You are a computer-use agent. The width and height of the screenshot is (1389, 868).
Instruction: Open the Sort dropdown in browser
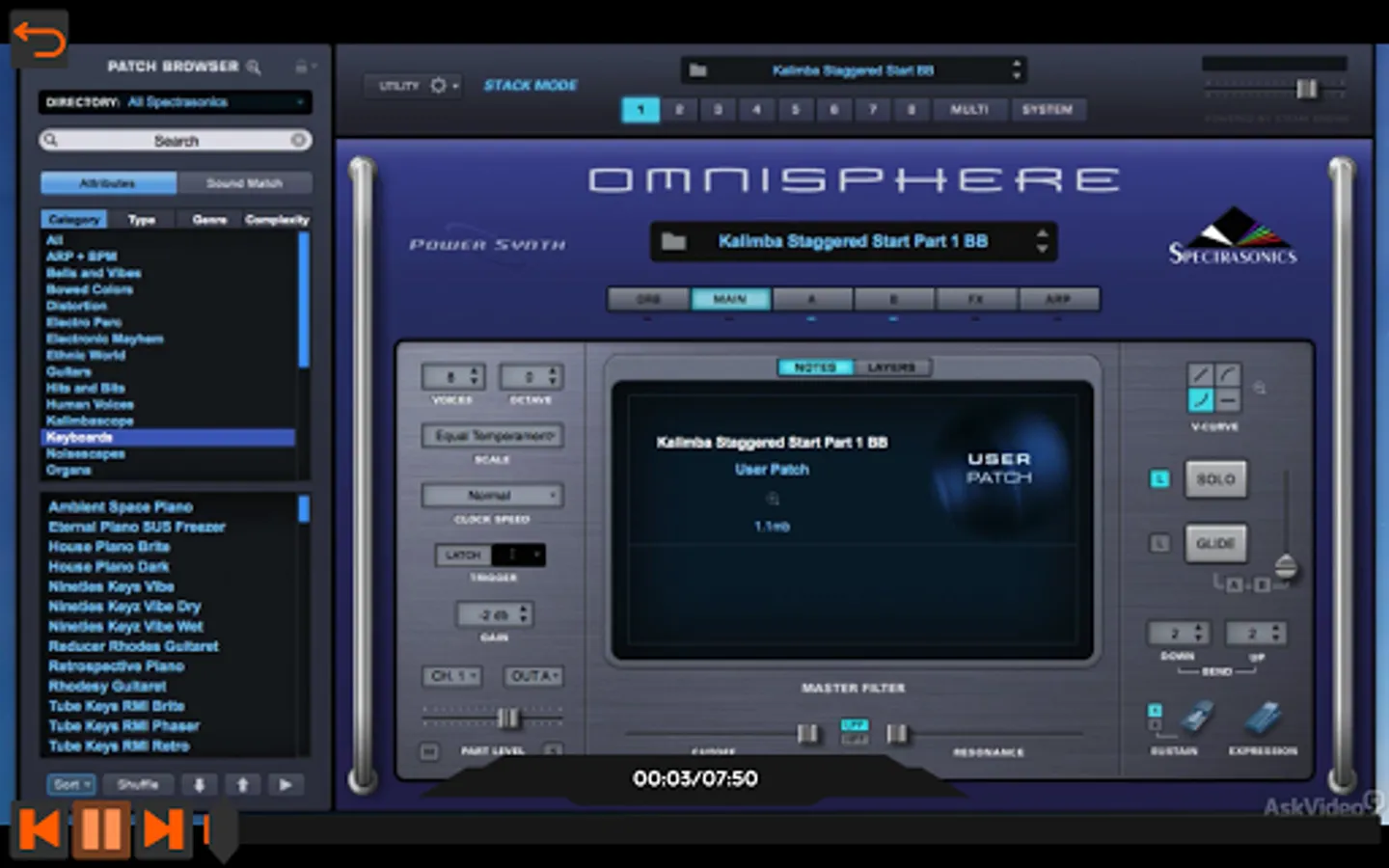(72, 784)
